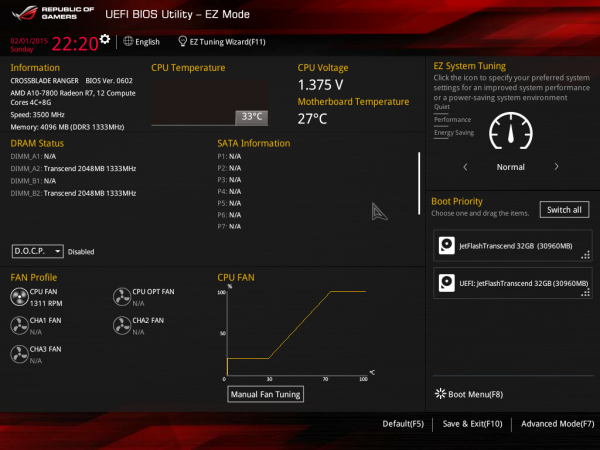Image resolution: width=600 pixels, height=450 pixels.
Task: Click the CPU temperature 33°C graph
Action: tap(210, 103)
